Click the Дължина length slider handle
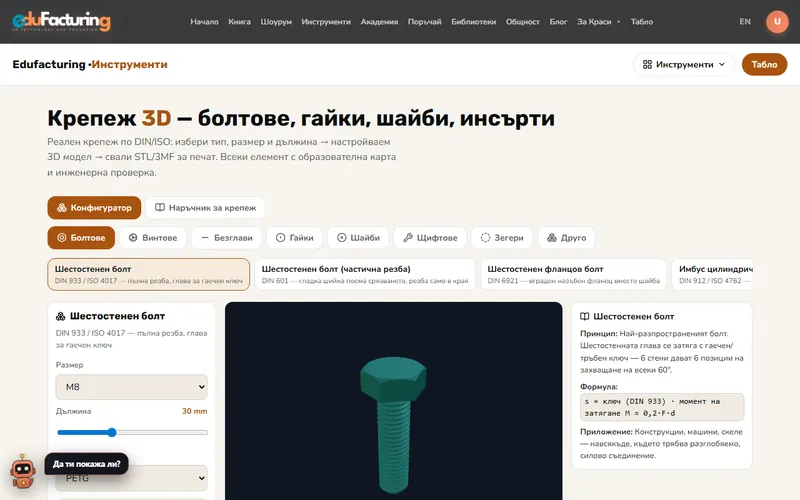The width and height of the screenshot is (800, 500). coord(112,433)
